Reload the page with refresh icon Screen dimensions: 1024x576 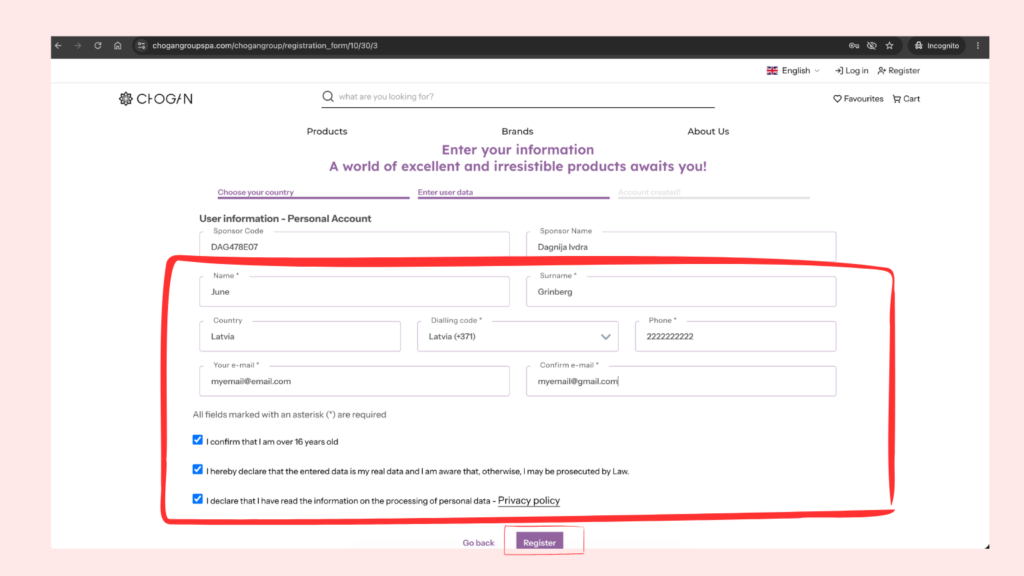pos(98,46)
